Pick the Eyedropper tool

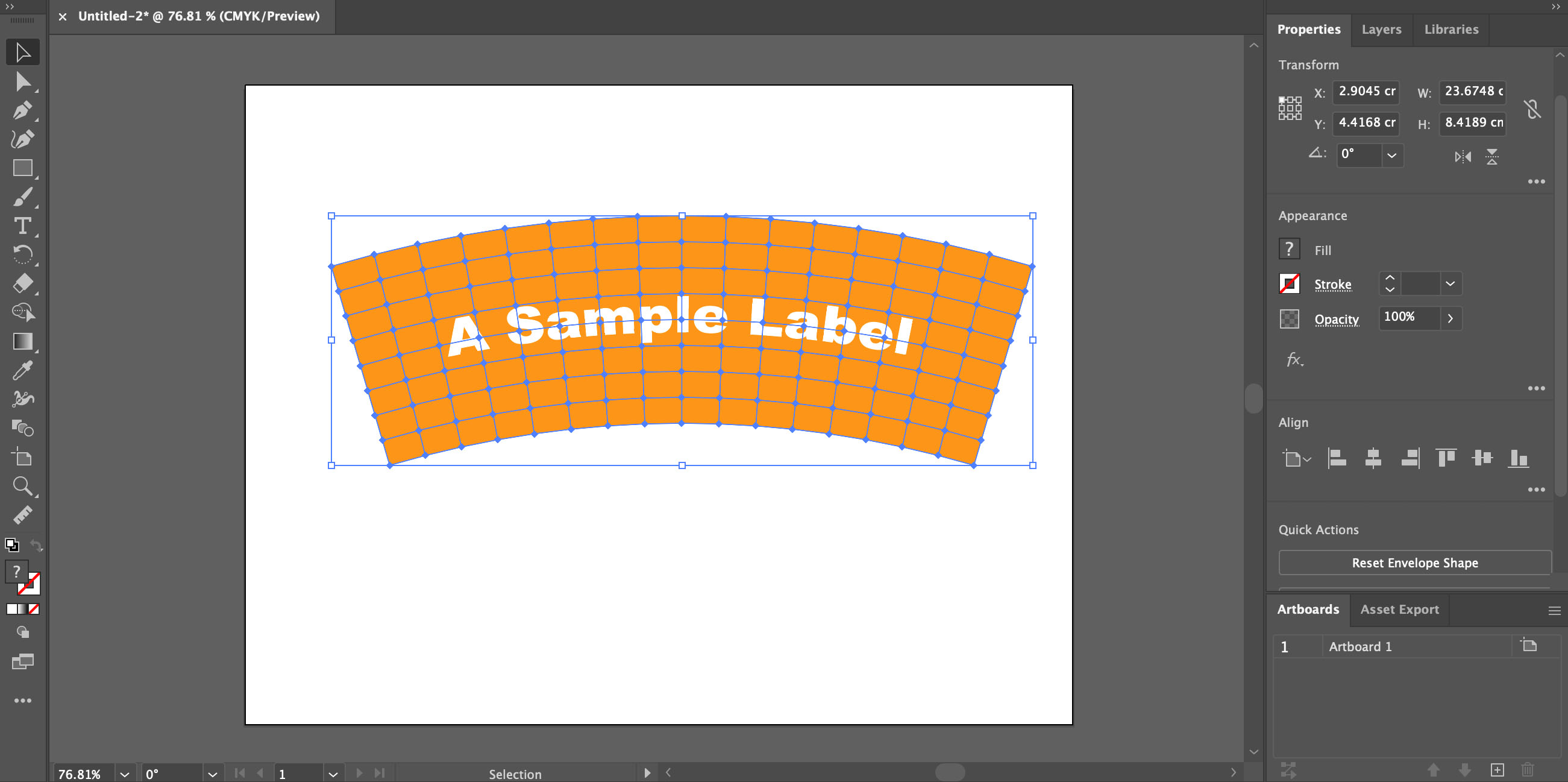[x=23, y=371]
